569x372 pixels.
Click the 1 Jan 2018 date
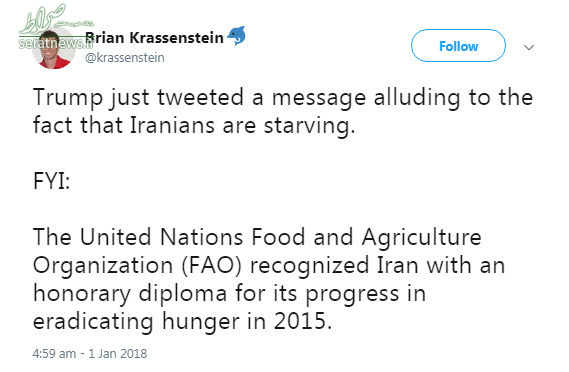tap(118, 353)
